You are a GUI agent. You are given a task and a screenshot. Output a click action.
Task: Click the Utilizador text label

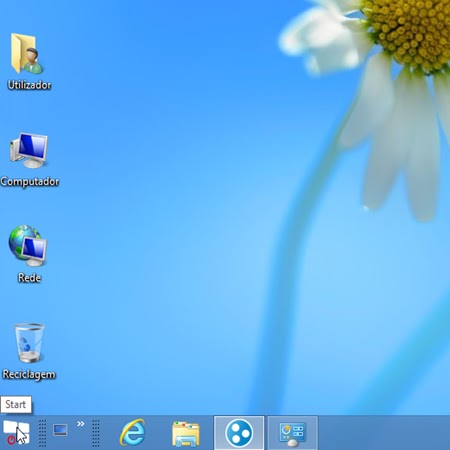click(29, 85)
